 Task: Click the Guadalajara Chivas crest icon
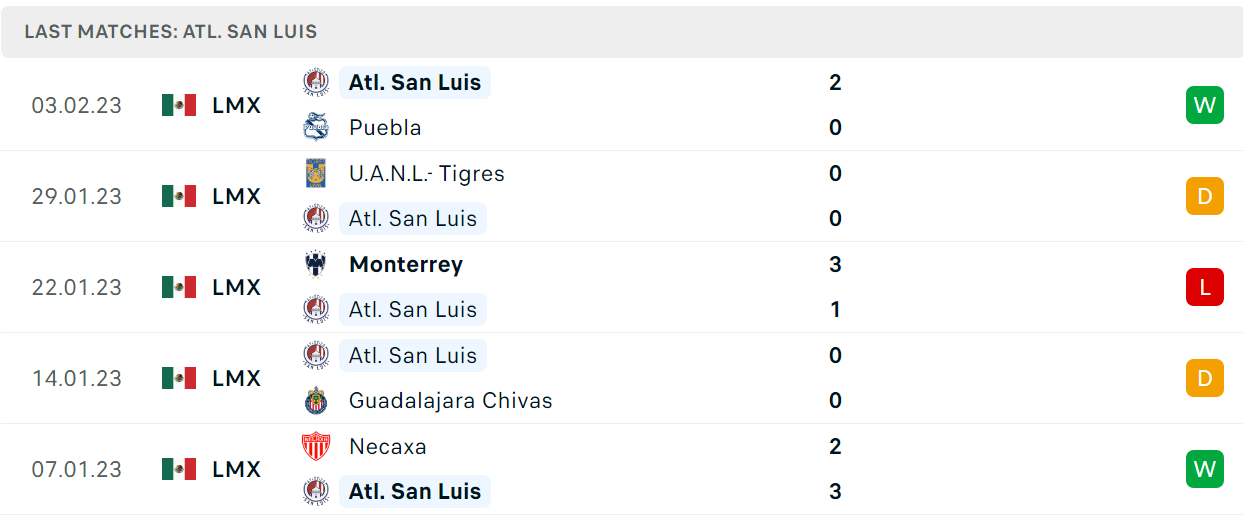pos(316,401)
